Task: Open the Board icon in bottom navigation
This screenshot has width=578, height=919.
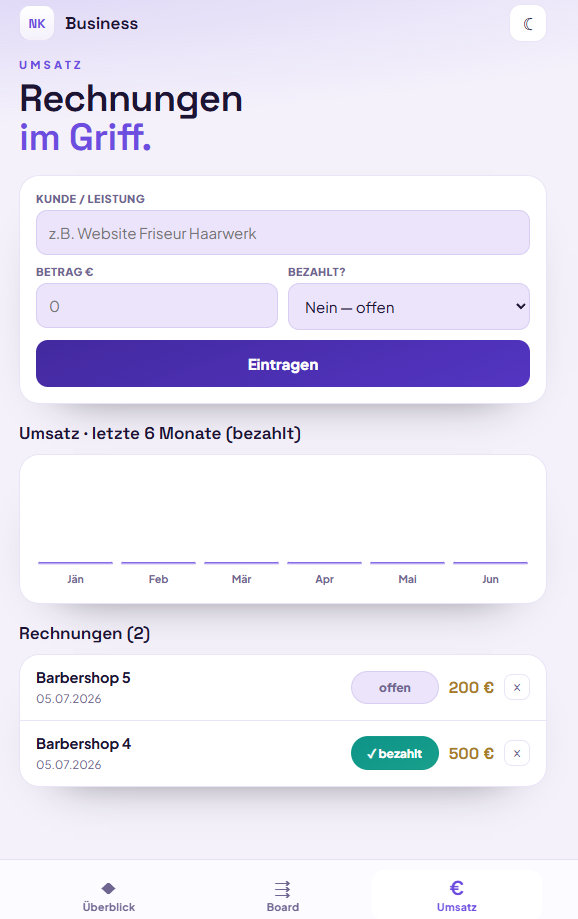Action: click(x=283, y=889)
